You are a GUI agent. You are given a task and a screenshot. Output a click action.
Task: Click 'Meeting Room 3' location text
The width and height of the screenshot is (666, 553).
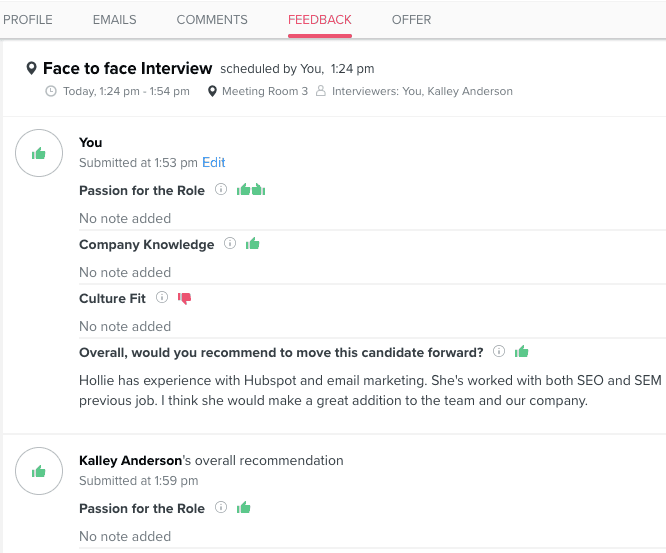click(x=265, y=91)
